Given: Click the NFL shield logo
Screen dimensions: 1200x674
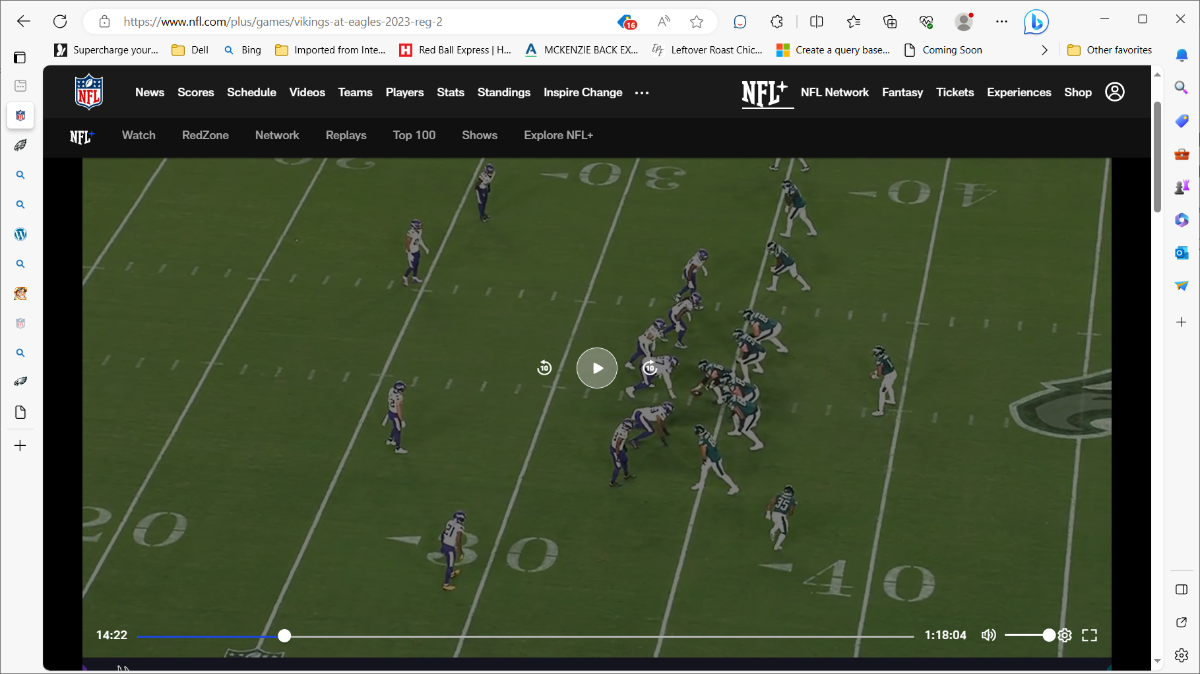Looking at the screenshot, I should (89, 92).
